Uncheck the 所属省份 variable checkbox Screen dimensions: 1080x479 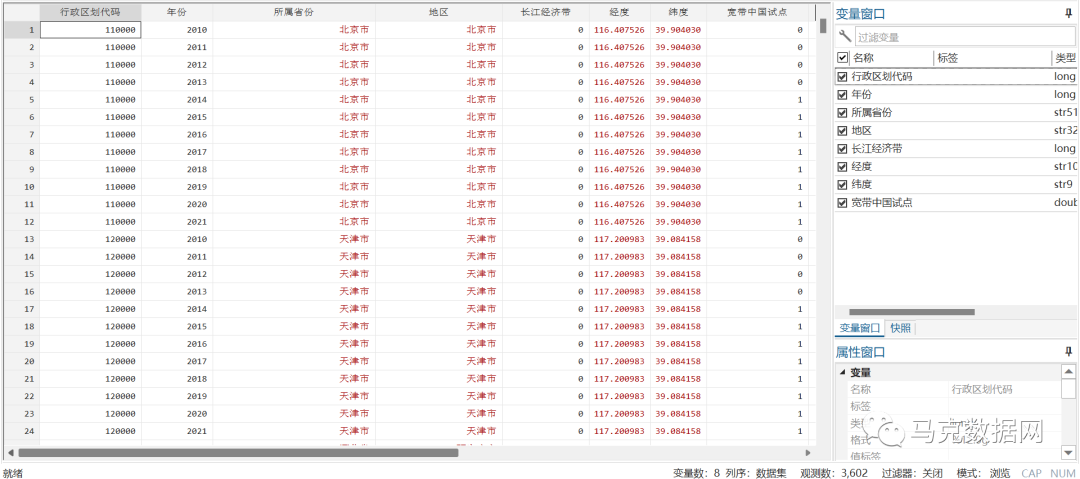point(842,112)
